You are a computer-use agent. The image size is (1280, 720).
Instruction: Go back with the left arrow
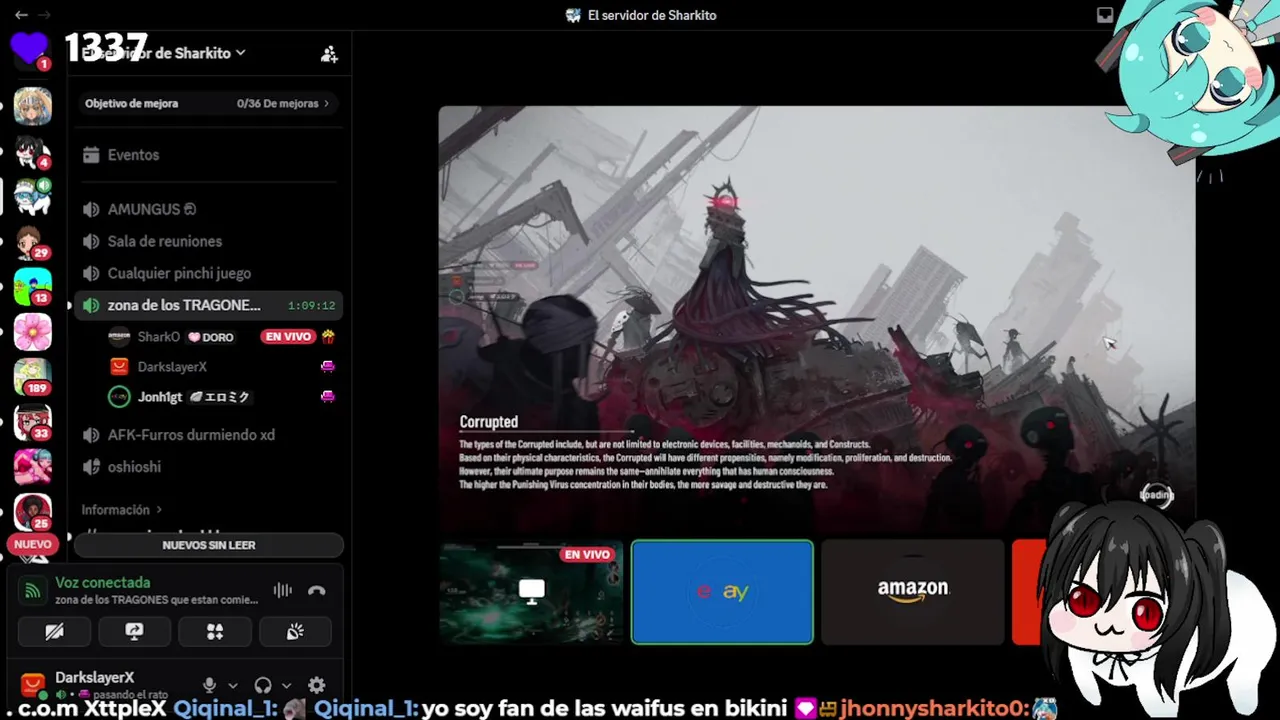(x=21, y=15)
